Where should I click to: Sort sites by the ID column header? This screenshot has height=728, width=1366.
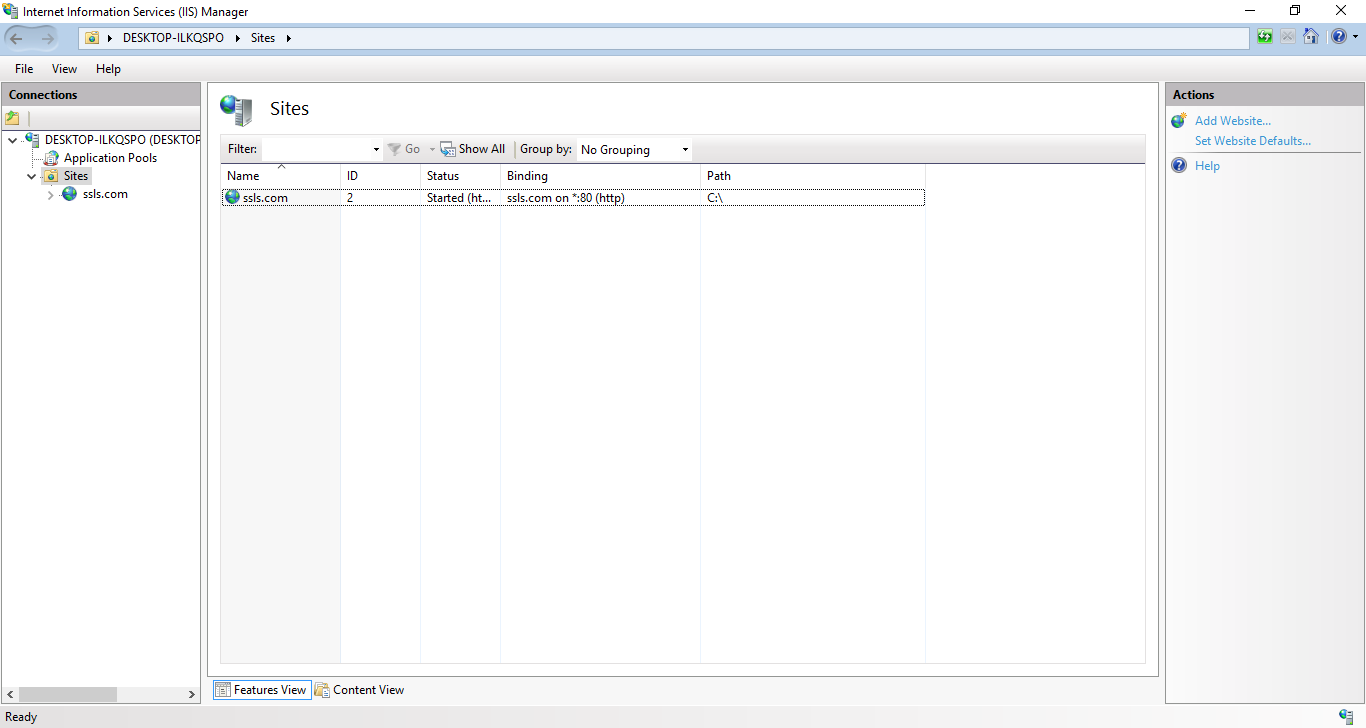point(380,175)
